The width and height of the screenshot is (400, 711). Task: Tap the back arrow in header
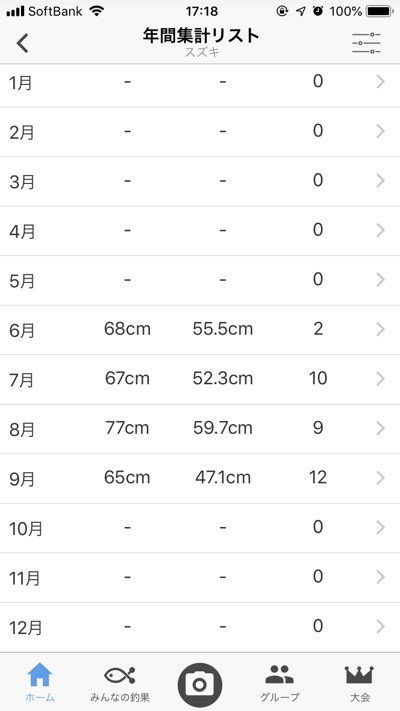(22, 44)
